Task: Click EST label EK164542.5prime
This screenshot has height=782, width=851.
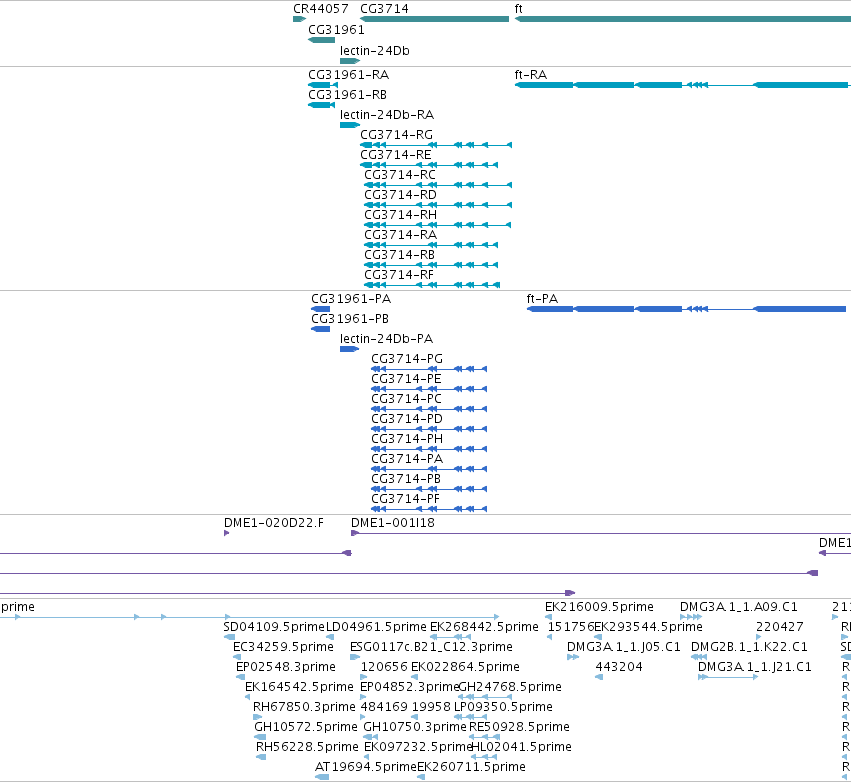Action: pyautogui.click(x=299, y=688)
